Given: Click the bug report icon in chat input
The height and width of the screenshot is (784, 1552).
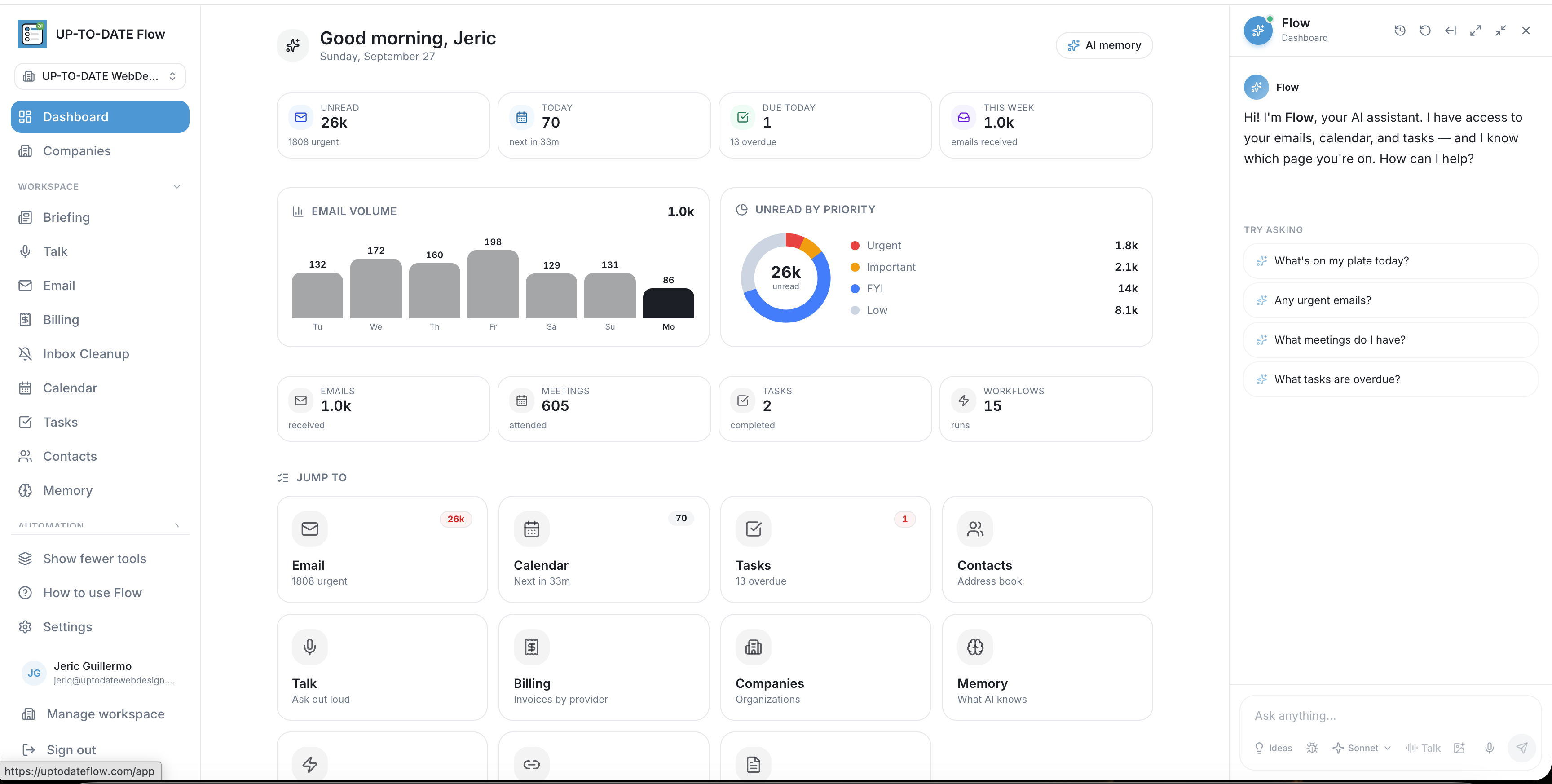Looking at the screenshot, I should click(x=1312, y=748).
